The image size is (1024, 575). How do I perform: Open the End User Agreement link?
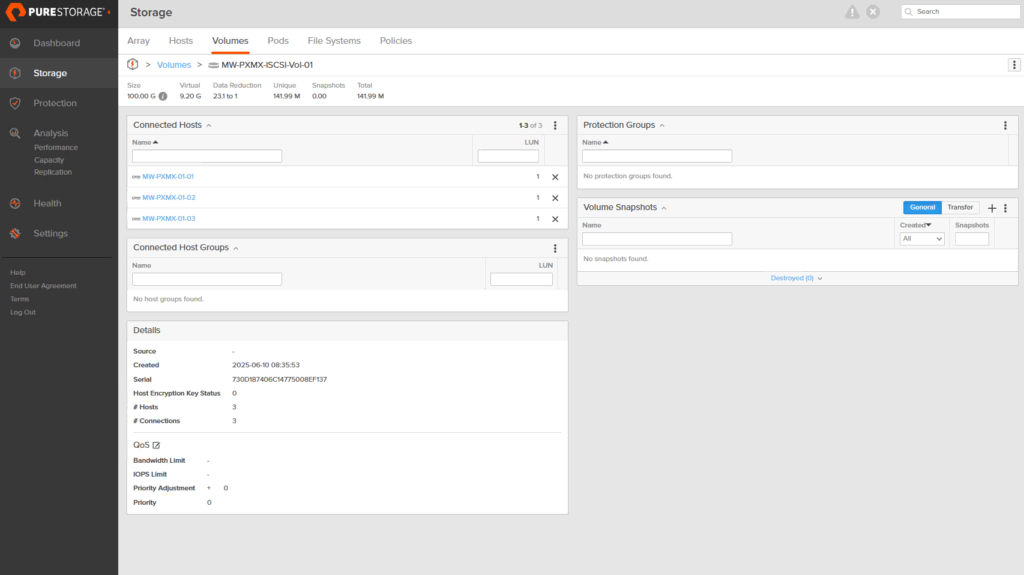[43, 286]
